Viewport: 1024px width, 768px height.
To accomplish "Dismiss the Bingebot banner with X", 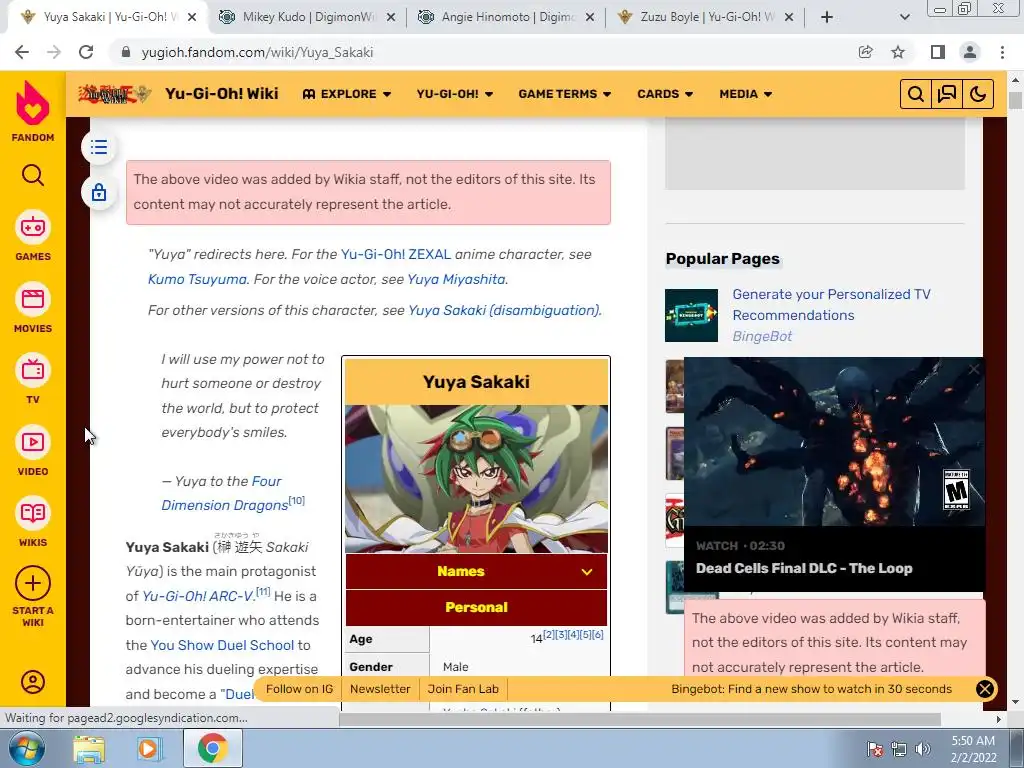I will click(985, 689).
